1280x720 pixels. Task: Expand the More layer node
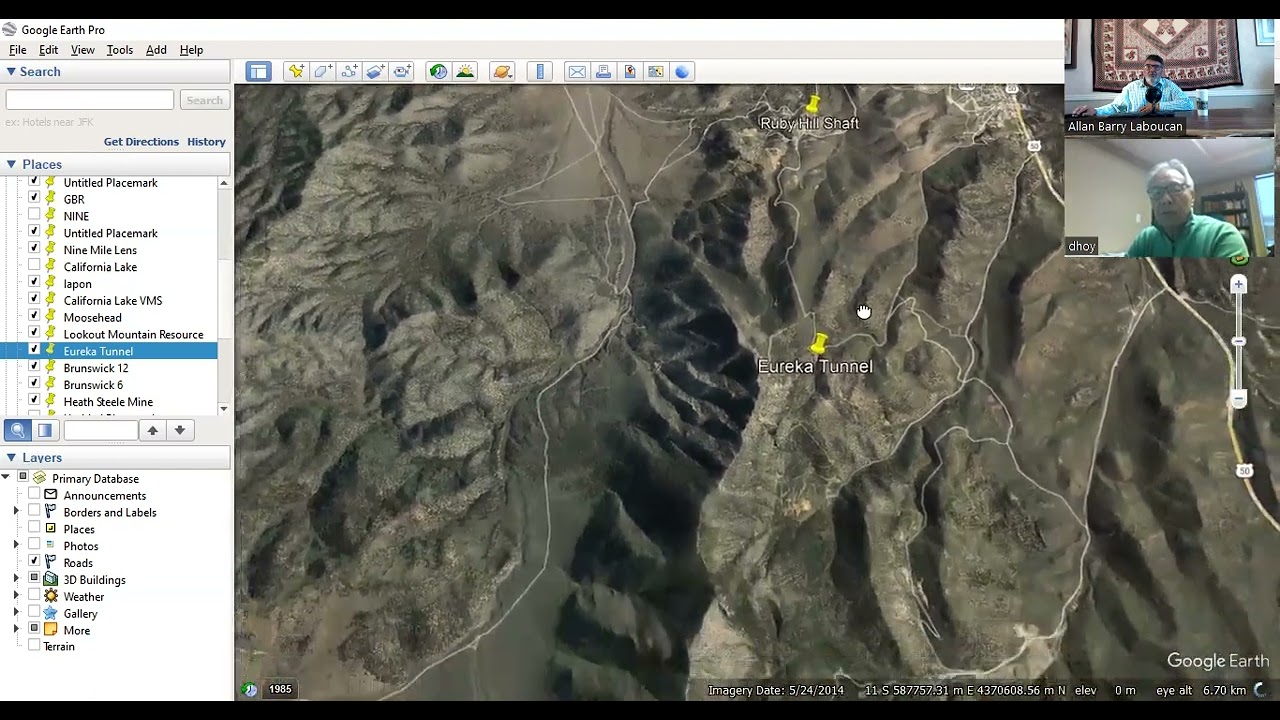(x=16, y=630)
